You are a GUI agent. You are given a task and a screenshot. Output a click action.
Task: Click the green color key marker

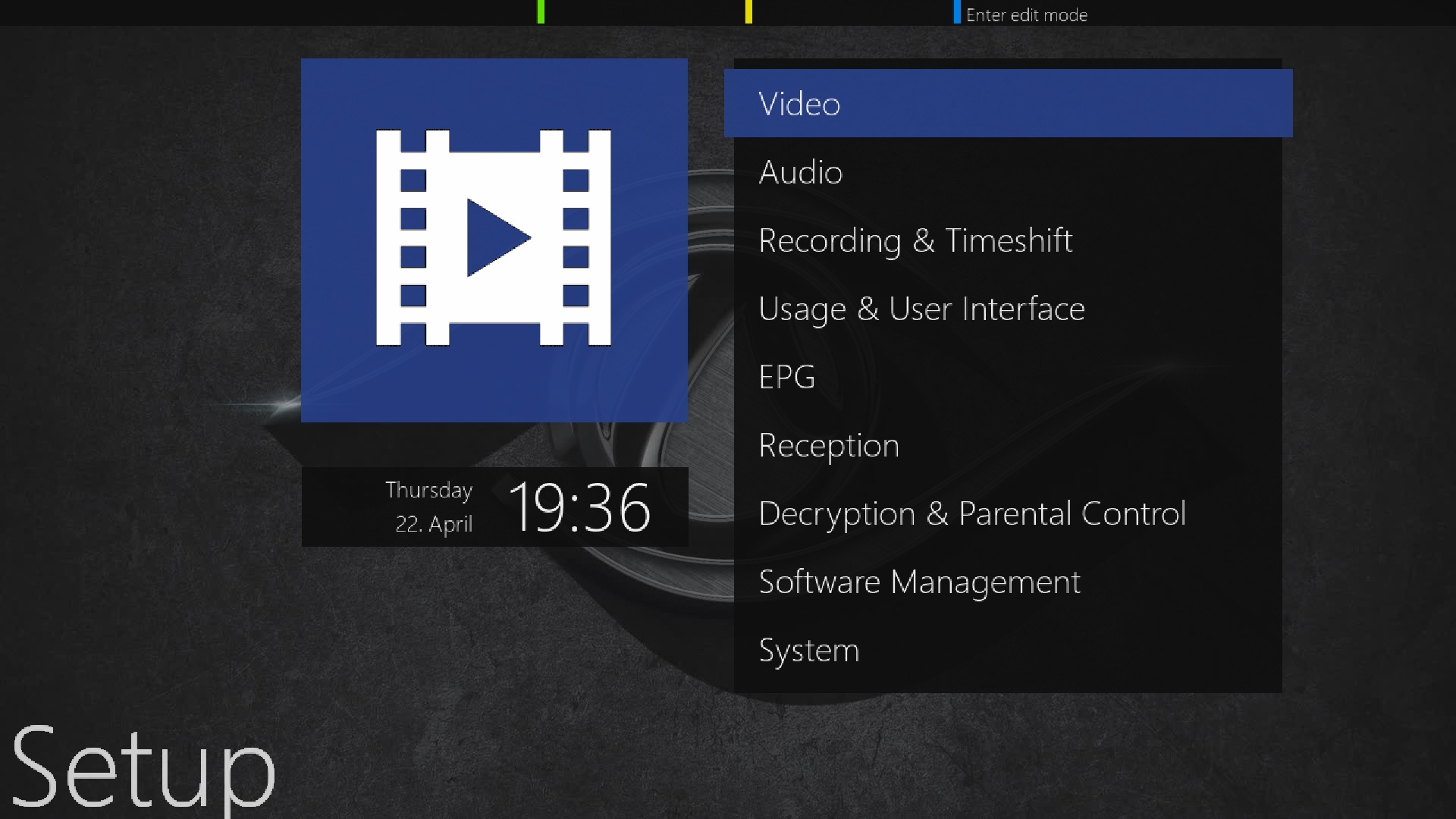tap(541, 11)
